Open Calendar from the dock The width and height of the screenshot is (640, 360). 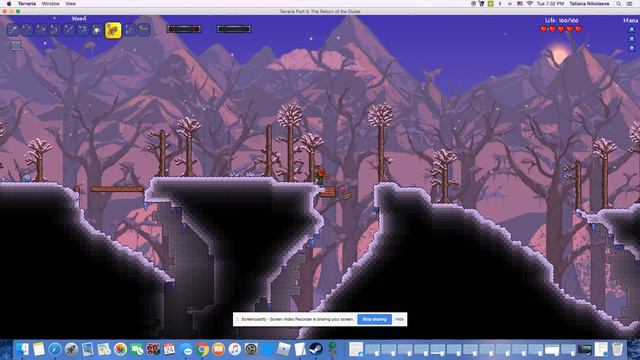(169, 349)
